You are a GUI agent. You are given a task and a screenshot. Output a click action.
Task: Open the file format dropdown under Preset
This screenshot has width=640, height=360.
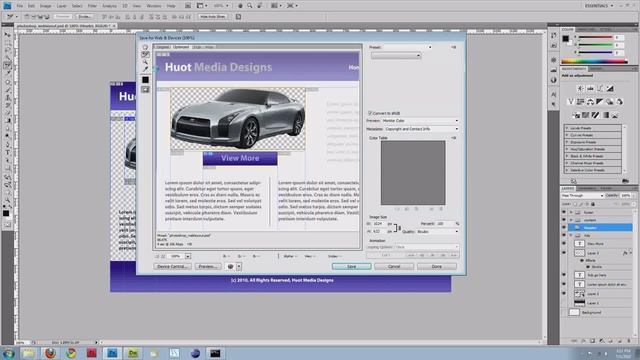pos(396,56)
